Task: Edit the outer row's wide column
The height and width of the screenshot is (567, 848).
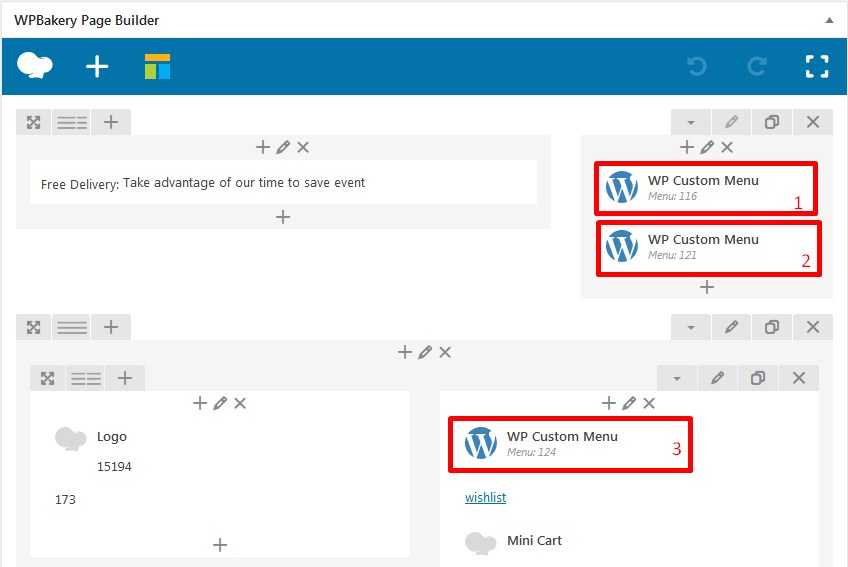Action: pos(425,352)
